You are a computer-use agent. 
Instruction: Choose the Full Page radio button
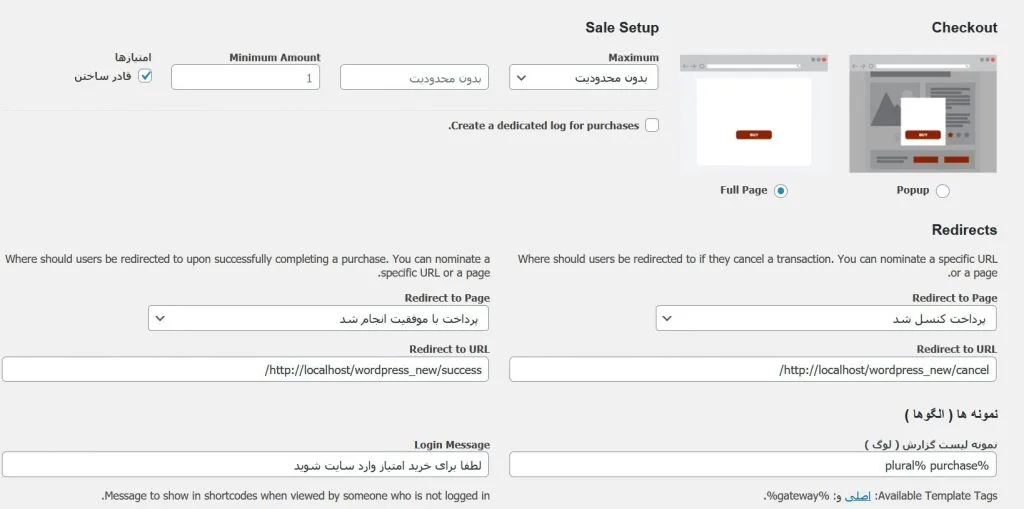coord(780,191)
